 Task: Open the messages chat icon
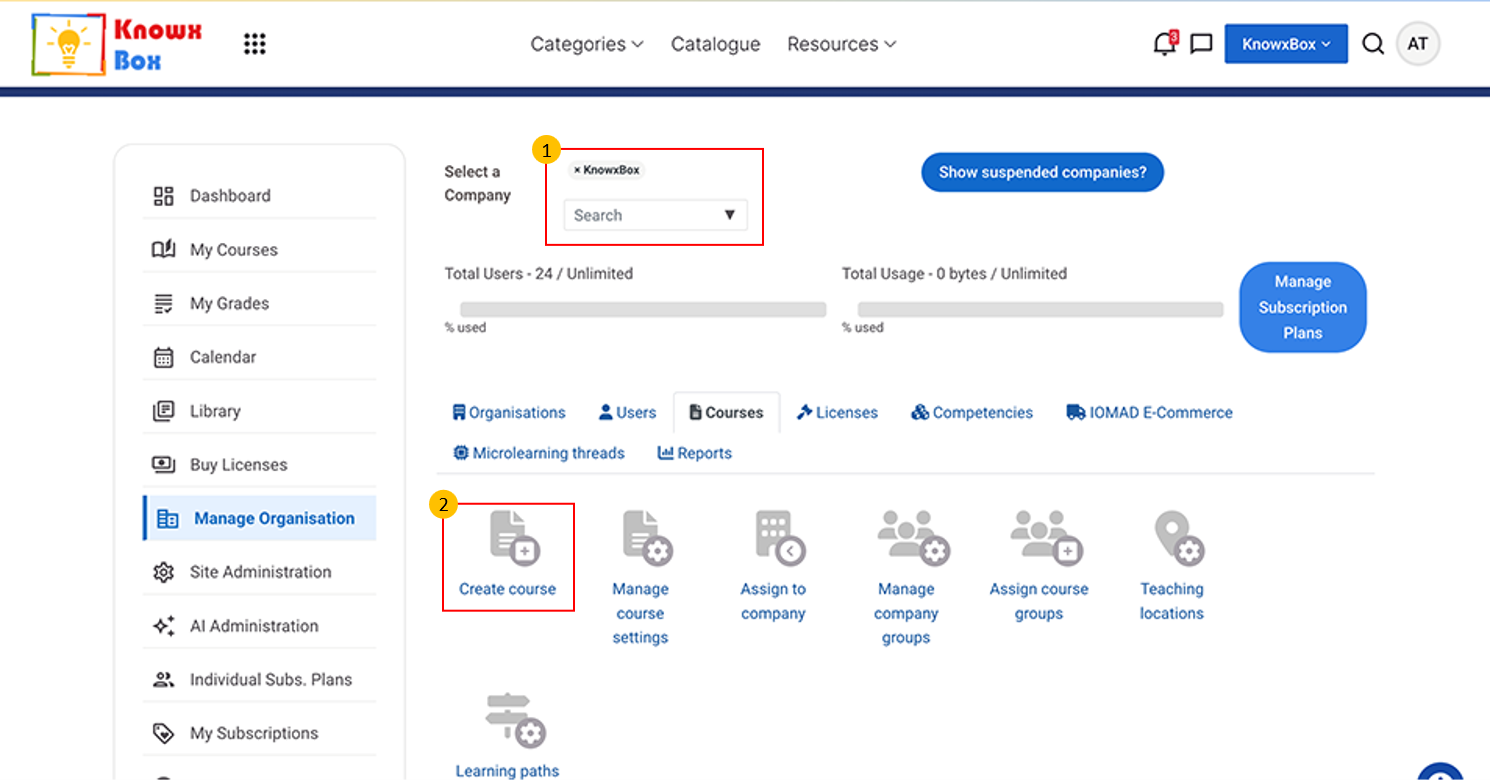pyautogui.click(x=1201, y=44)
